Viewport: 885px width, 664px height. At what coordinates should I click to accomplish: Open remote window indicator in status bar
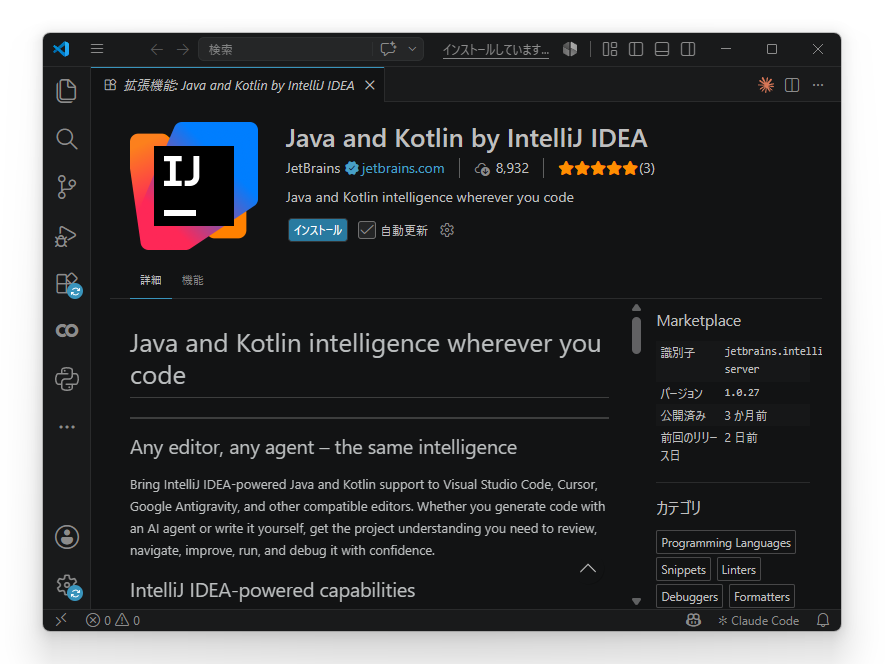(x=61, y=620)
